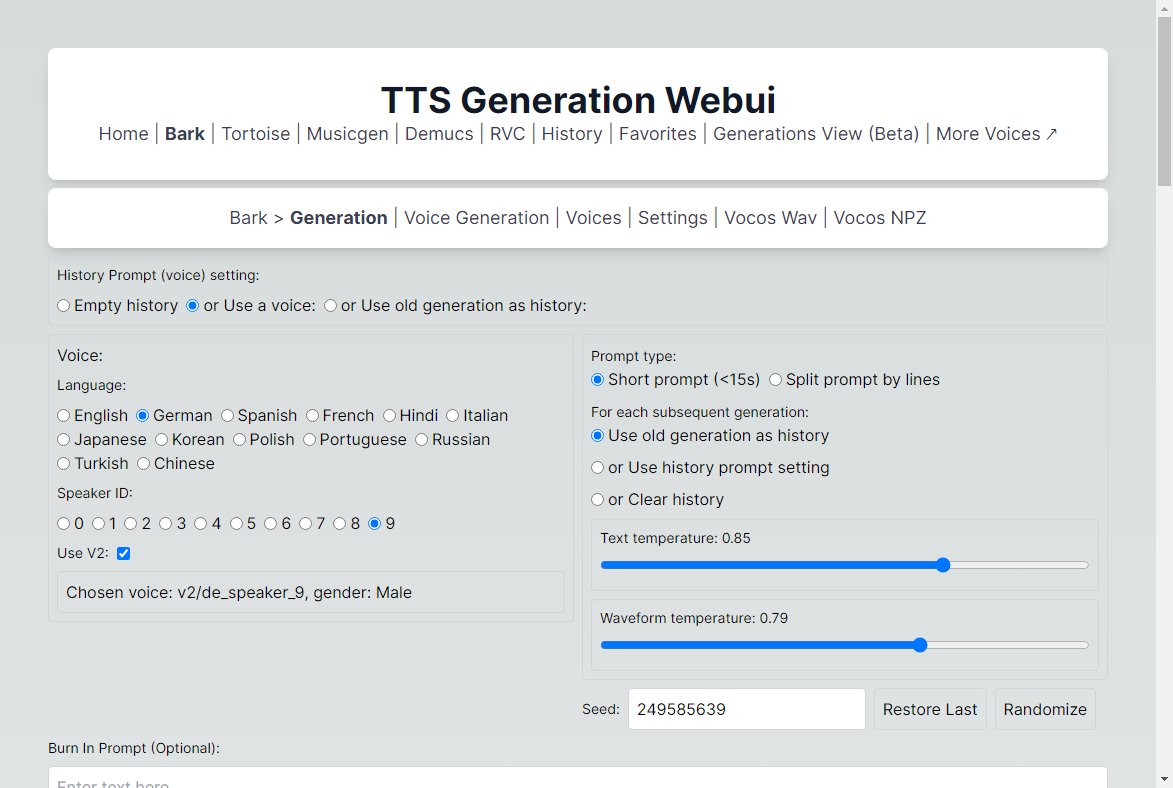Viewport: 1173px width, 788px height.
Task: Randomize the seed value
Action: [x=1045, y=709]
